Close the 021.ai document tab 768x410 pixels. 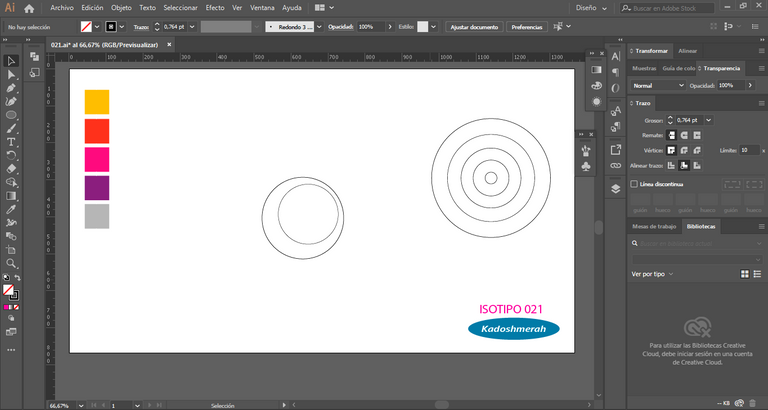click(x=169, y=45)
